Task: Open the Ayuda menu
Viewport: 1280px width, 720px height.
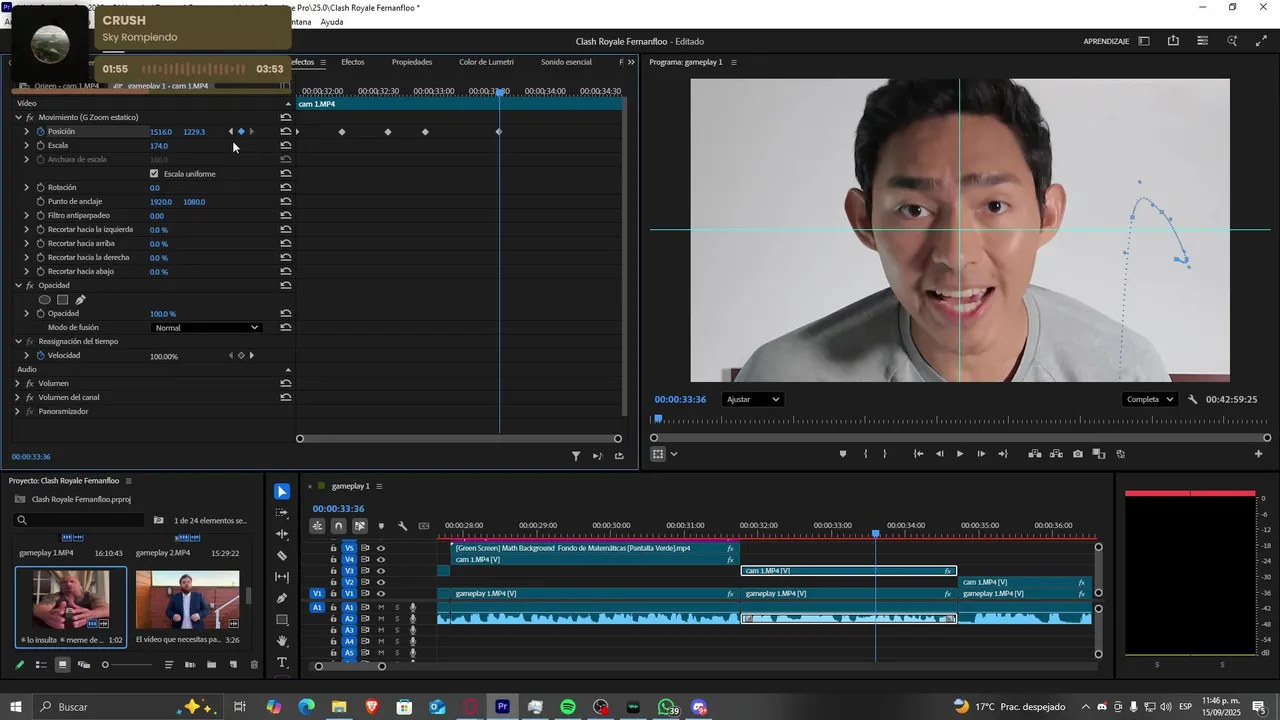Action: click(332, 22)
